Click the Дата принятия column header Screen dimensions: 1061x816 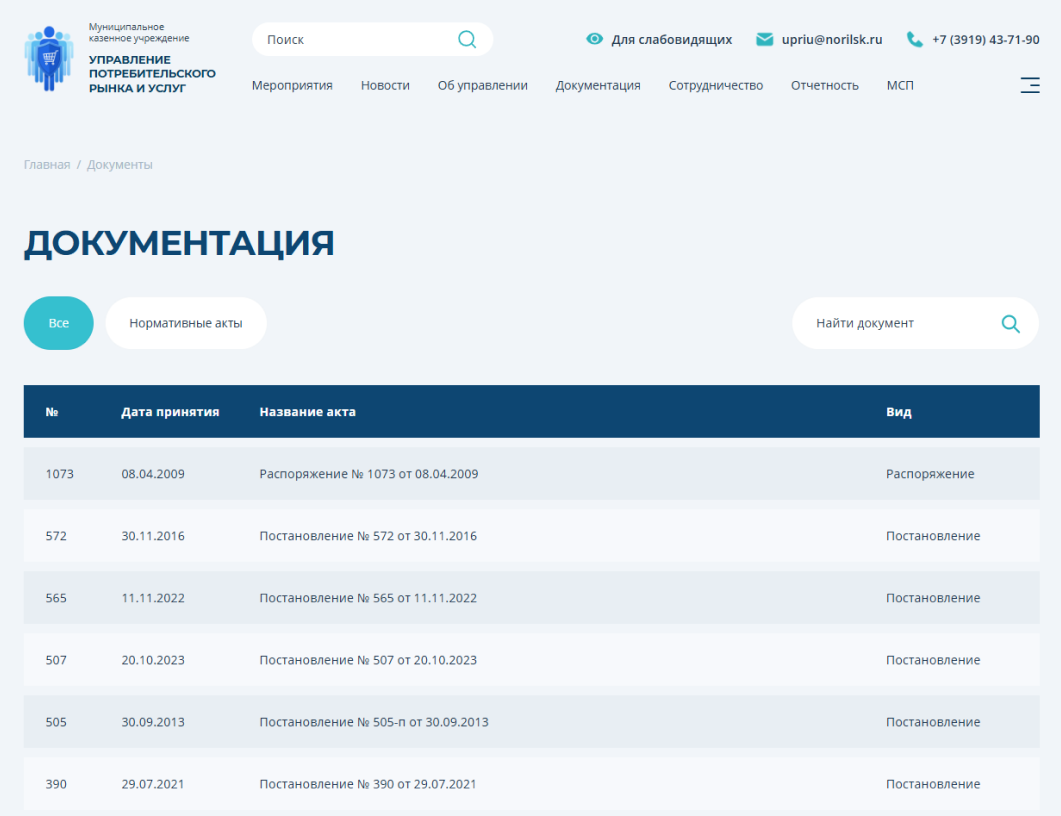click(170, 412)
